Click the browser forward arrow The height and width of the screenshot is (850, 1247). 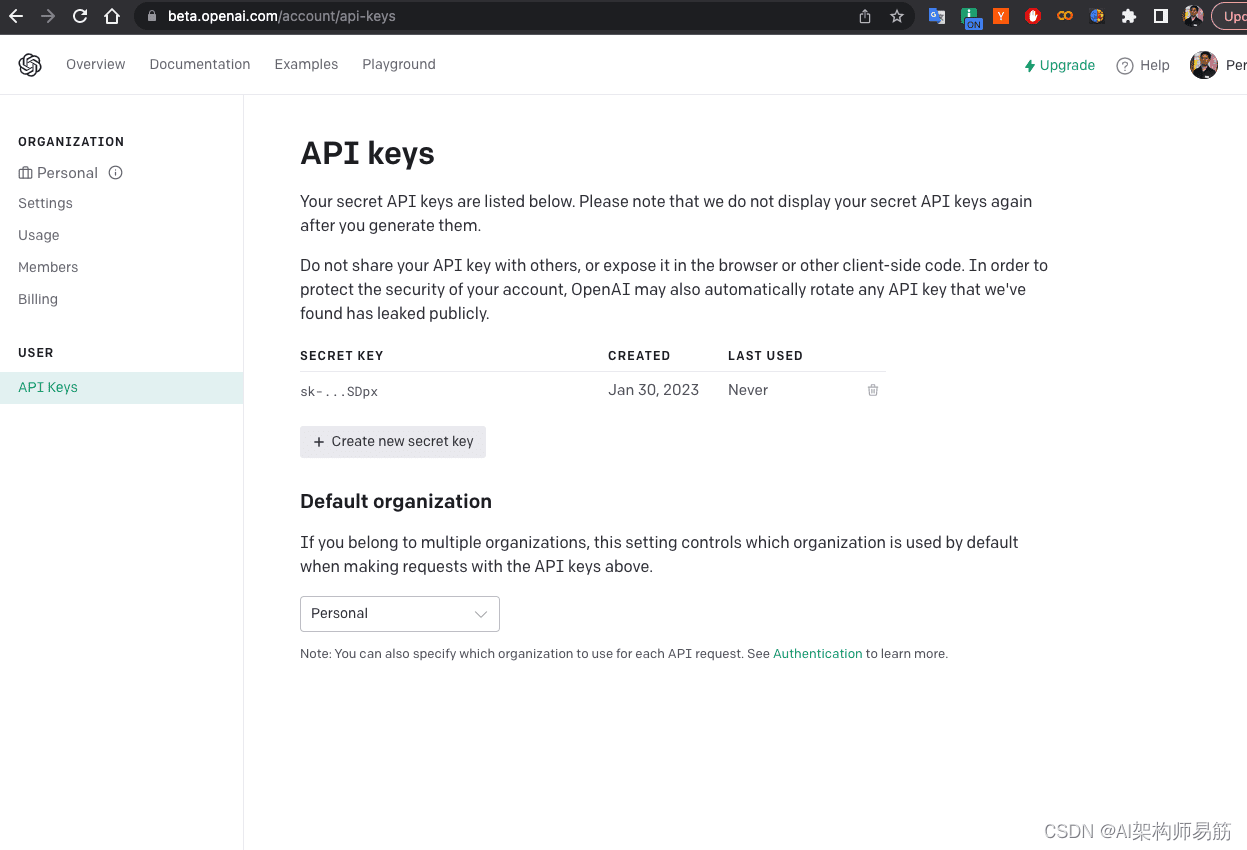[x=48, y=16]
